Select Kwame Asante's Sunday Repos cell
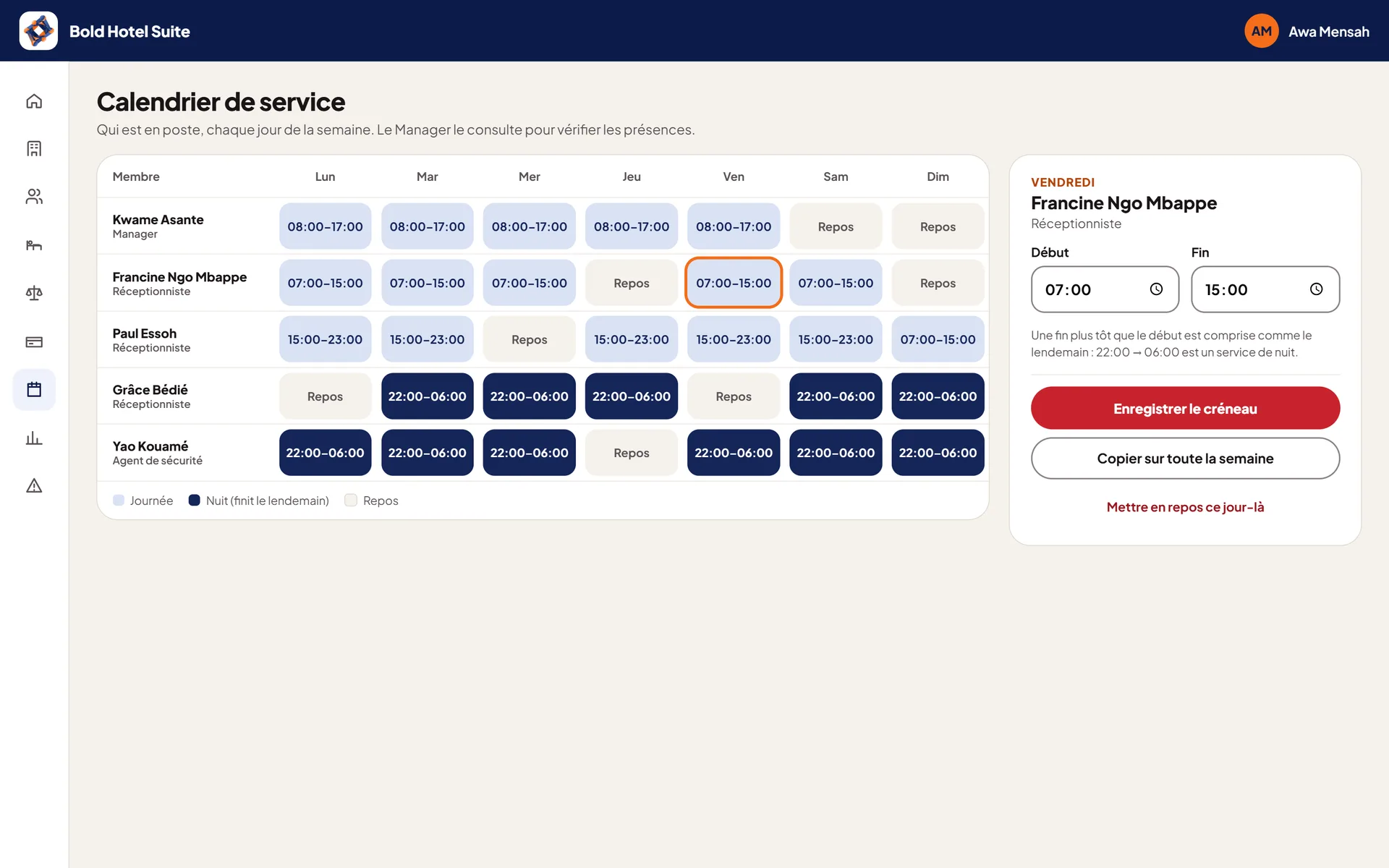Screen dimensions: 1389x868 [x=938, y=226]
